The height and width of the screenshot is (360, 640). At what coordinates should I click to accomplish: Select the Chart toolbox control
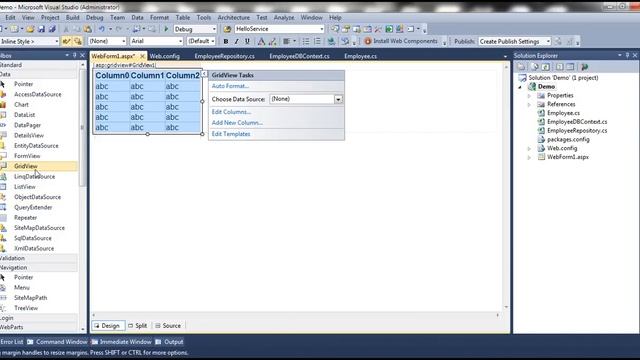(21, 104)
